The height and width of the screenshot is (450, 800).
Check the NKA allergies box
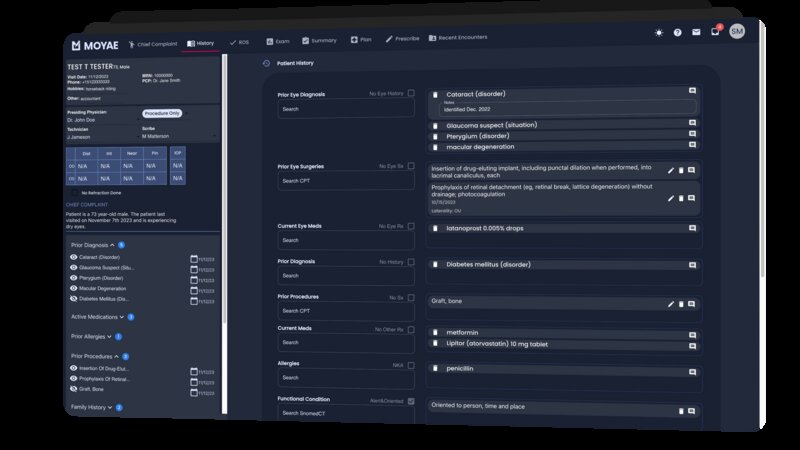[411, 365]
